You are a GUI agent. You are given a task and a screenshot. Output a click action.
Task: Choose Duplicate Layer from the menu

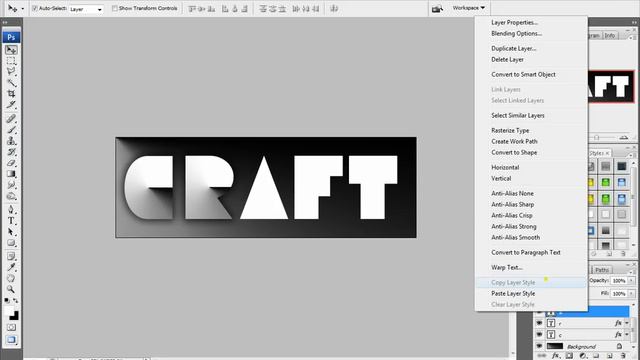tap(514, 48)
